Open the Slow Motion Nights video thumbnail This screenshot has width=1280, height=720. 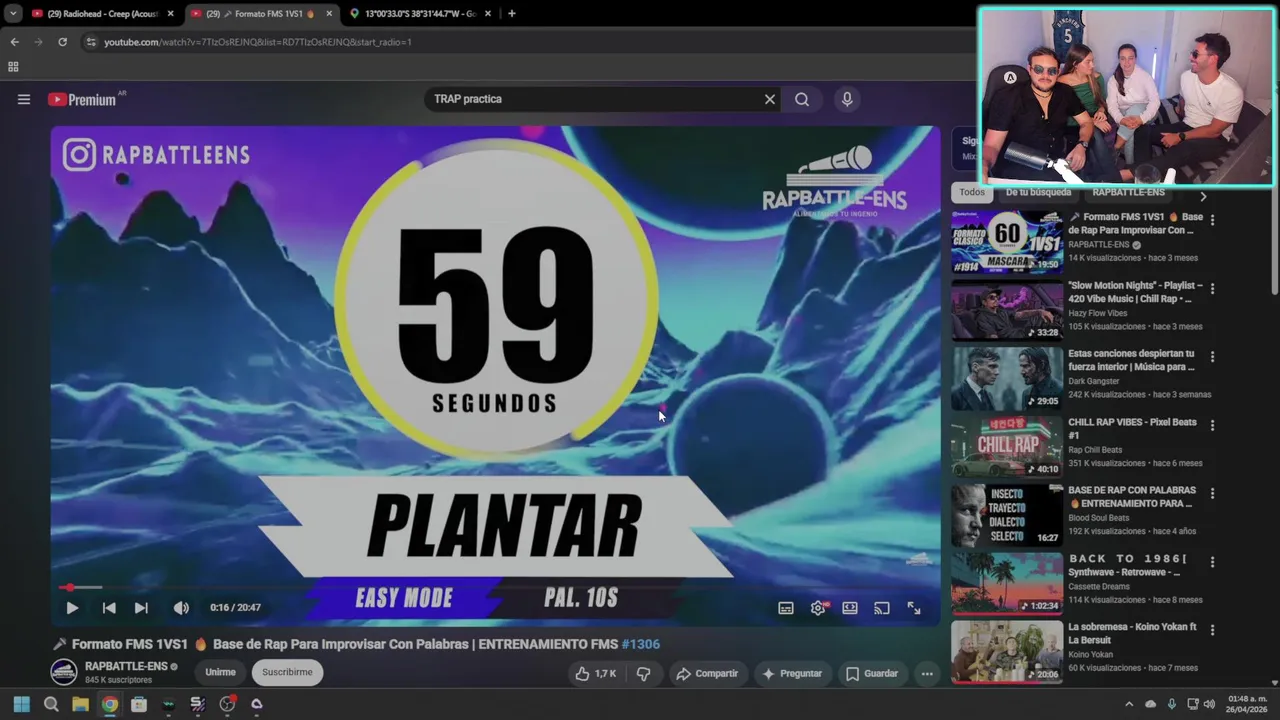click(1006, 310)
